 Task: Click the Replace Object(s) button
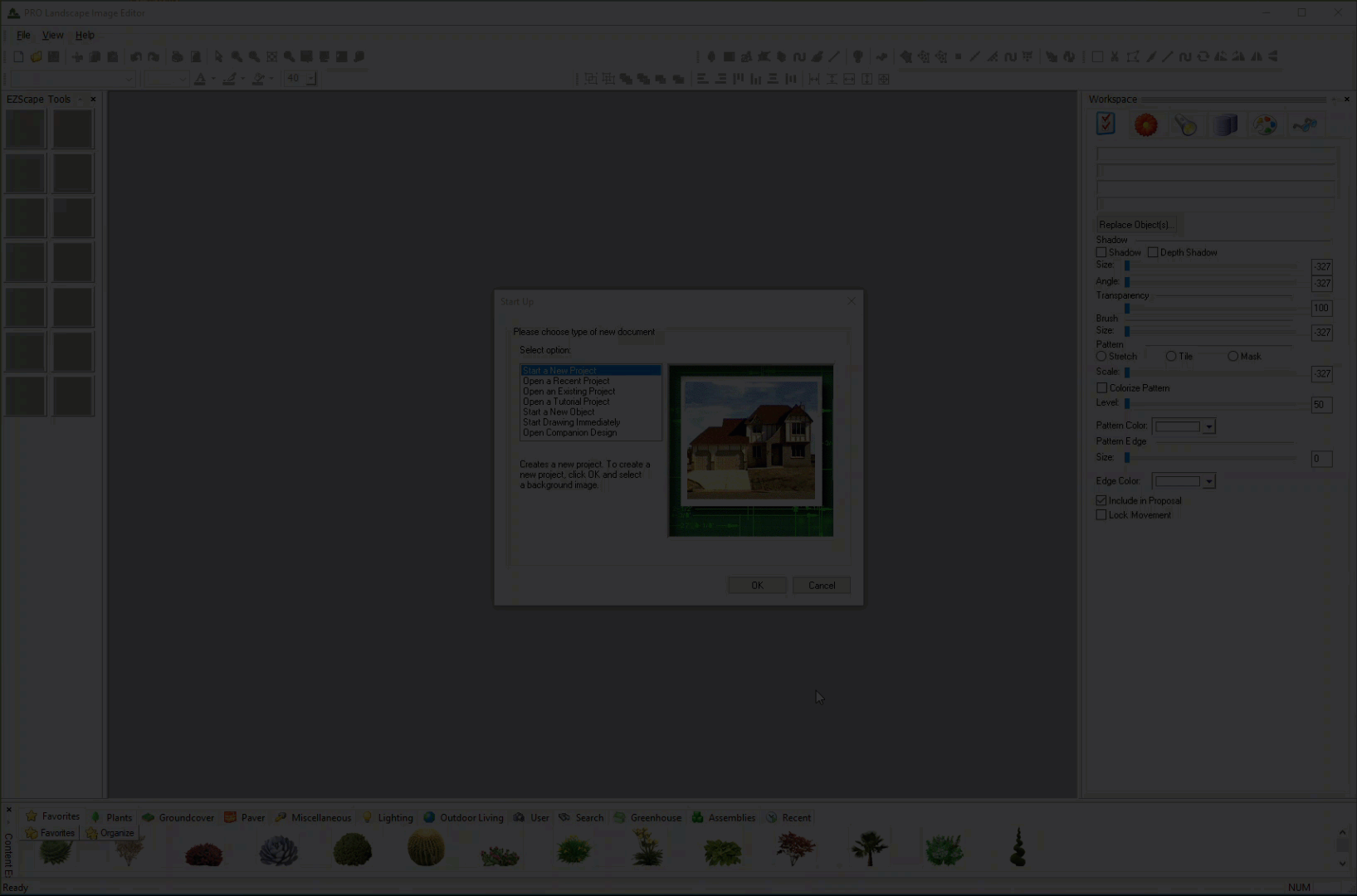coord(1135,225)
